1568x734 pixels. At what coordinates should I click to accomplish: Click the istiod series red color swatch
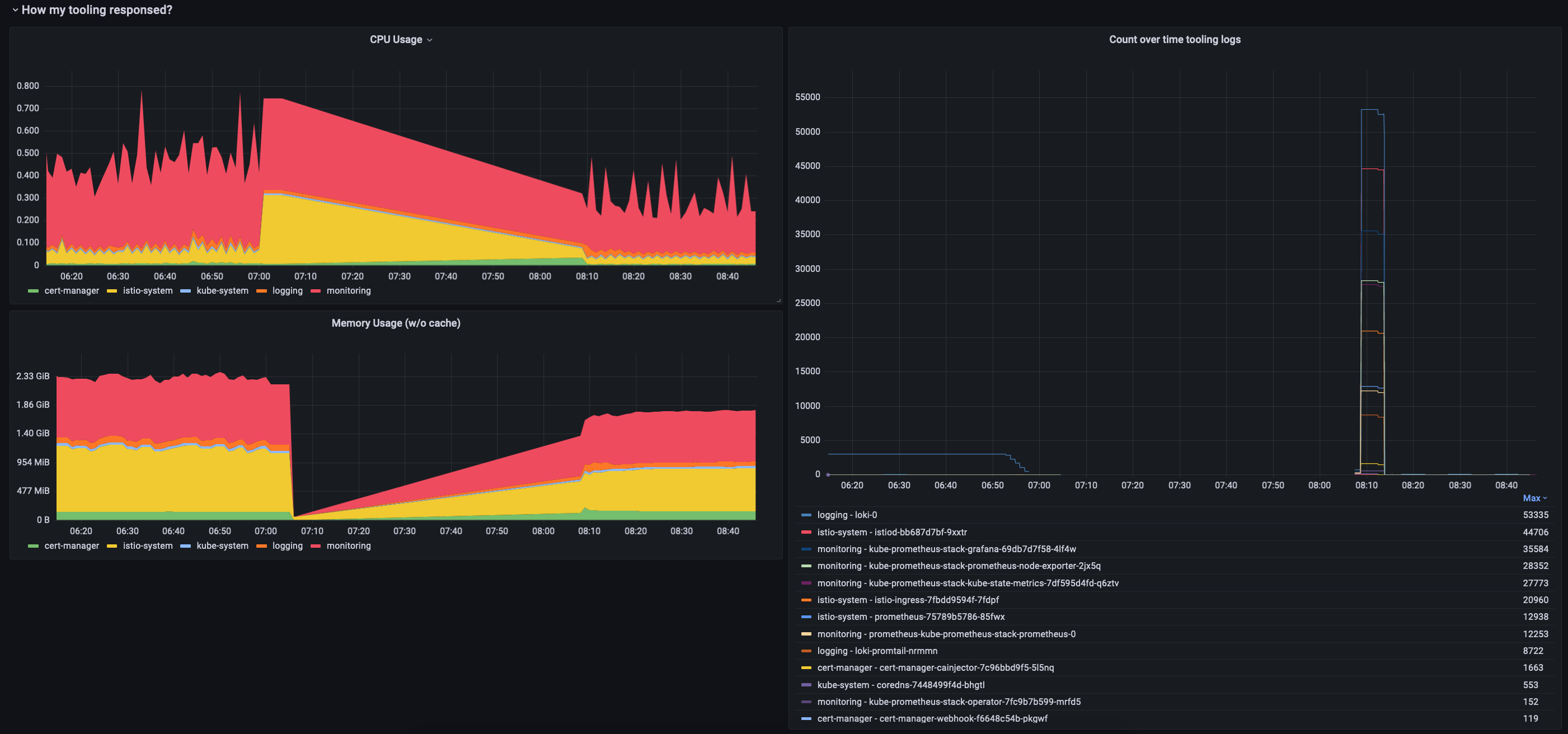point(806,533)
